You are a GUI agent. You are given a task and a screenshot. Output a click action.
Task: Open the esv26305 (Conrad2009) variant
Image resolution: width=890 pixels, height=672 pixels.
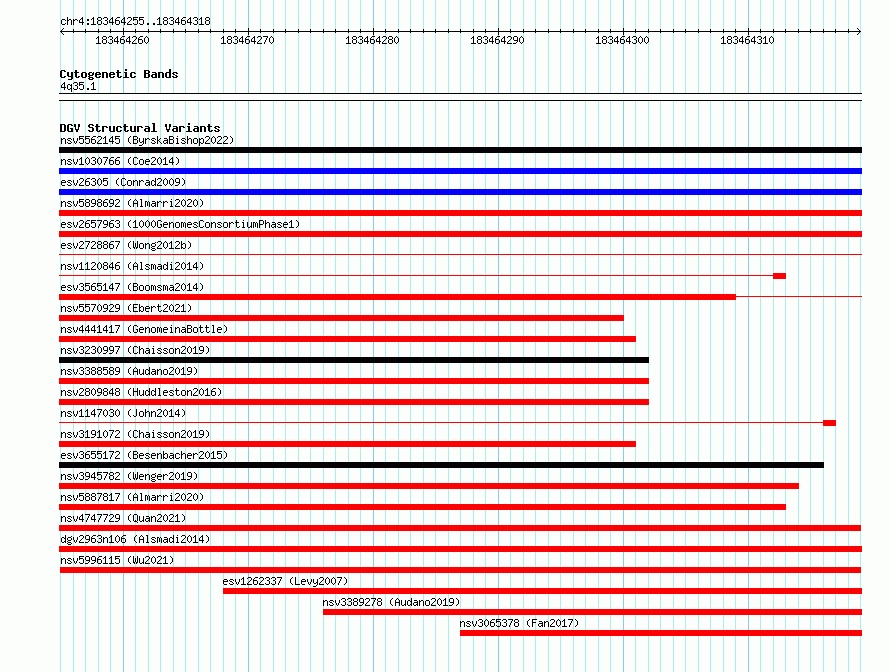tap(123, 182)
